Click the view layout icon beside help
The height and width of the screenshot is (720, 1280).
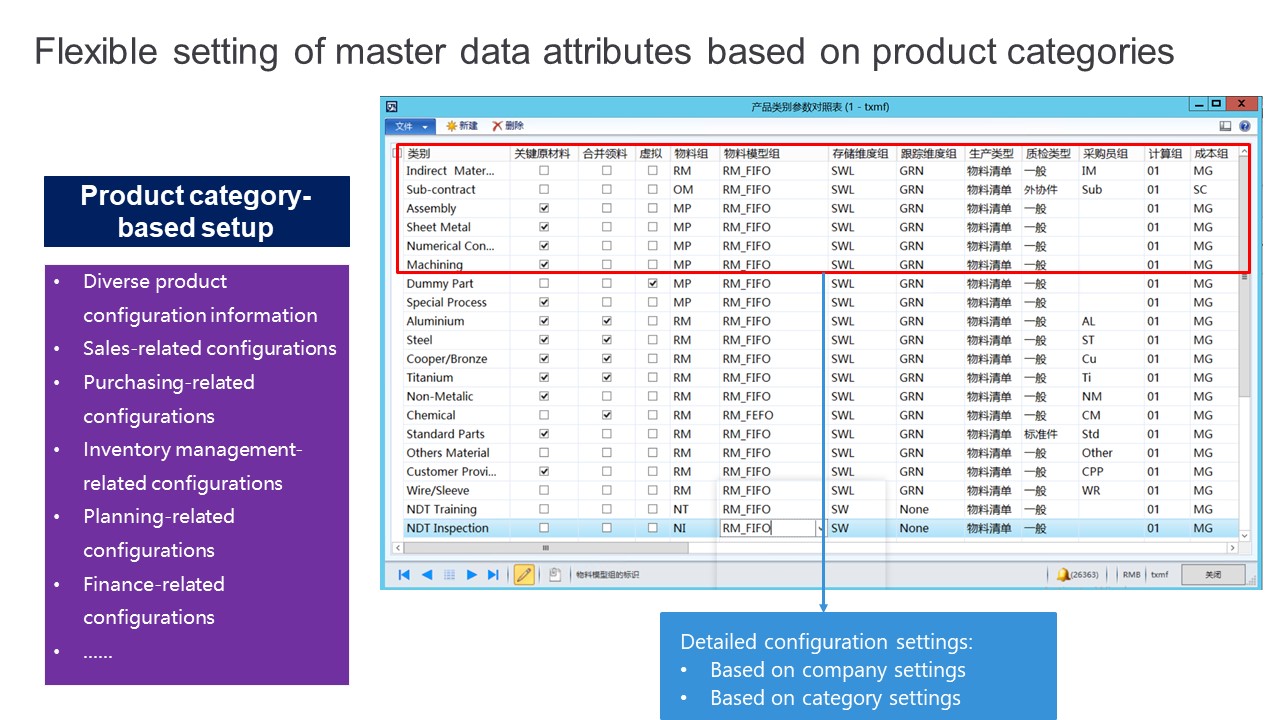pyautogui.click(x=1225, y=126)
